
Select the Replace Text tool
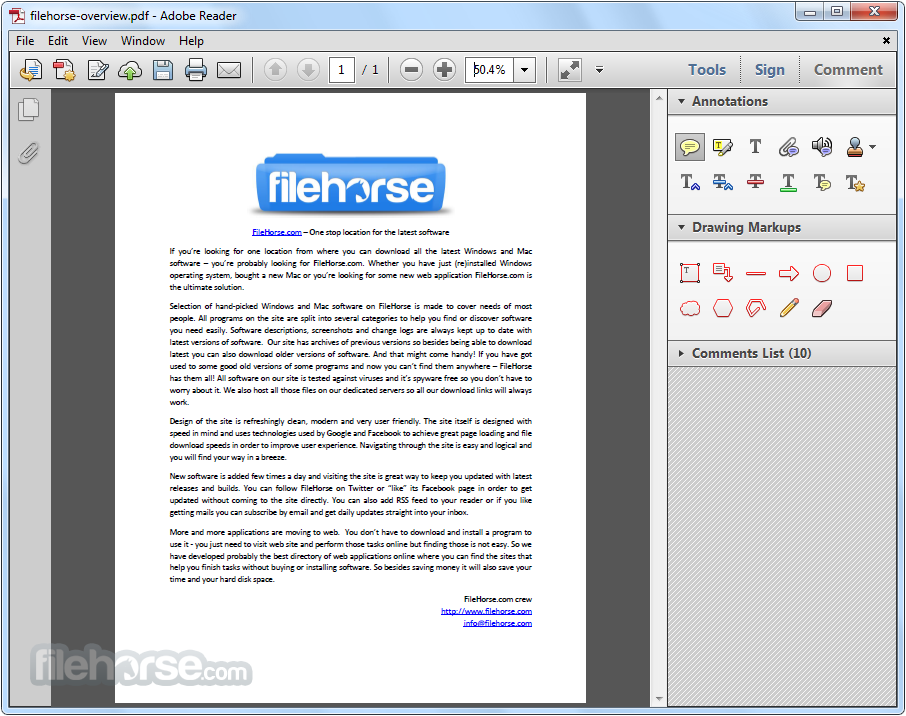point(722,183)
